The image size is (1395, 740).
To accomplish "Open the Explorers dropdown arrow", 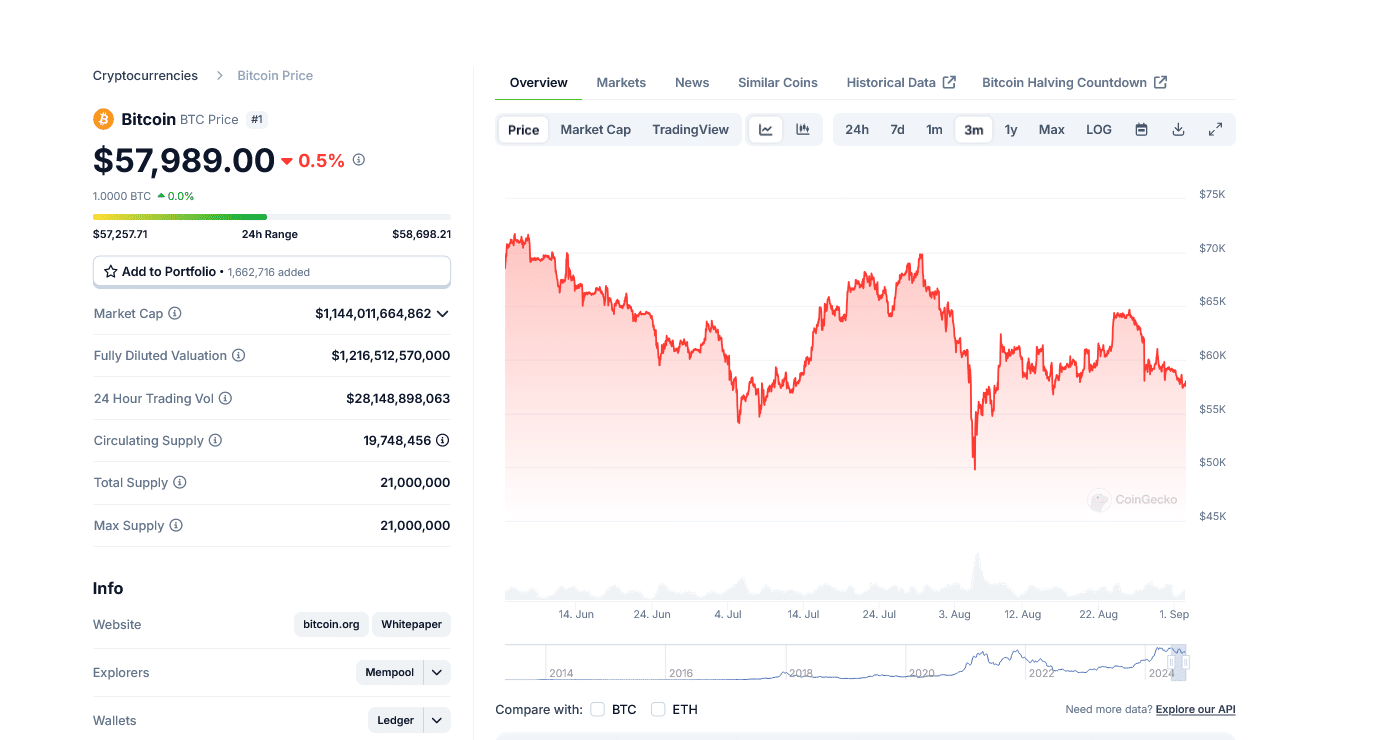I will [x=437, y=673].
